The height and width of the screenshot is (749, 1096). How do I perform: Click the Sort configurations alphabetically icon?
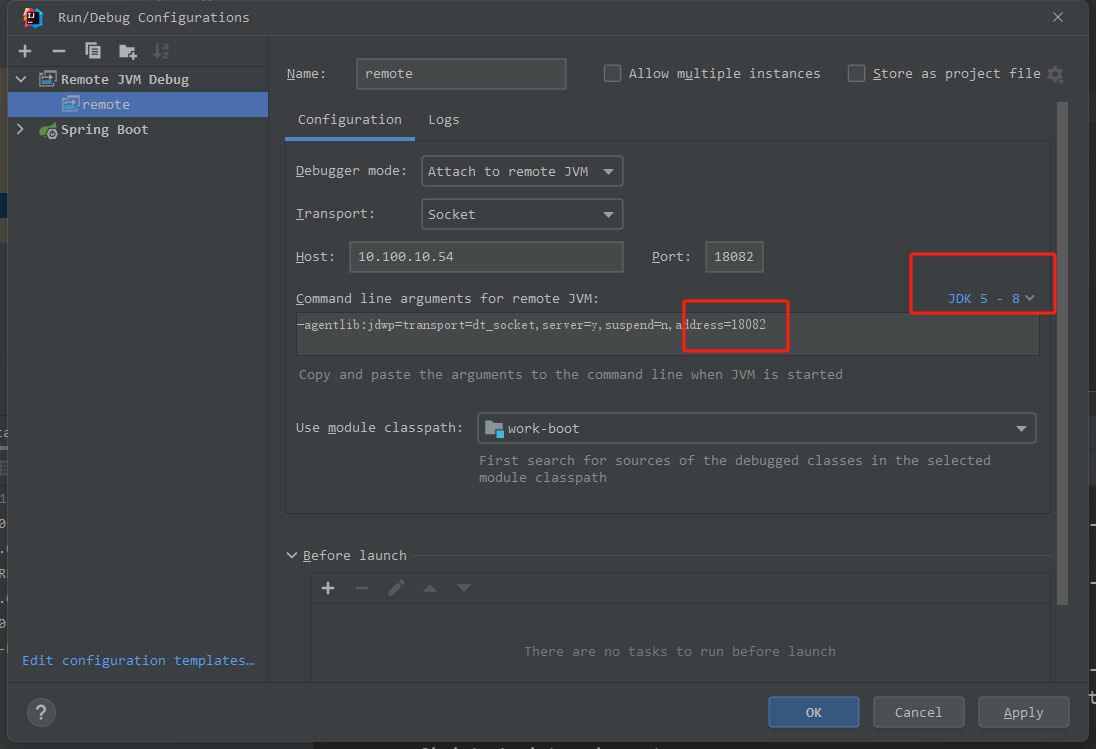(x=161, y=51)
